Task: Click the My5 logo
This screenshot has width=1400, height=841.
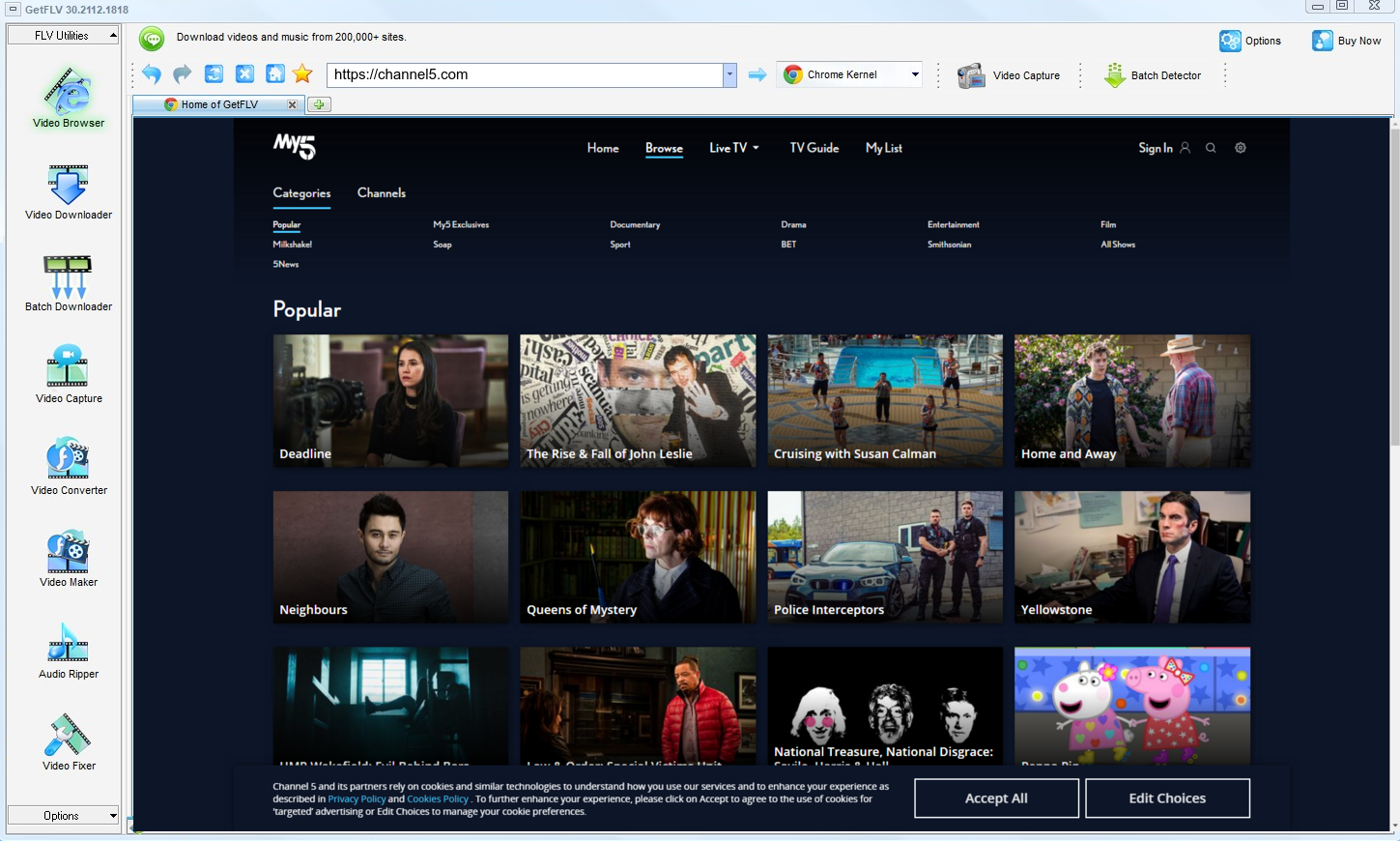Action: (x=295, y=146)
